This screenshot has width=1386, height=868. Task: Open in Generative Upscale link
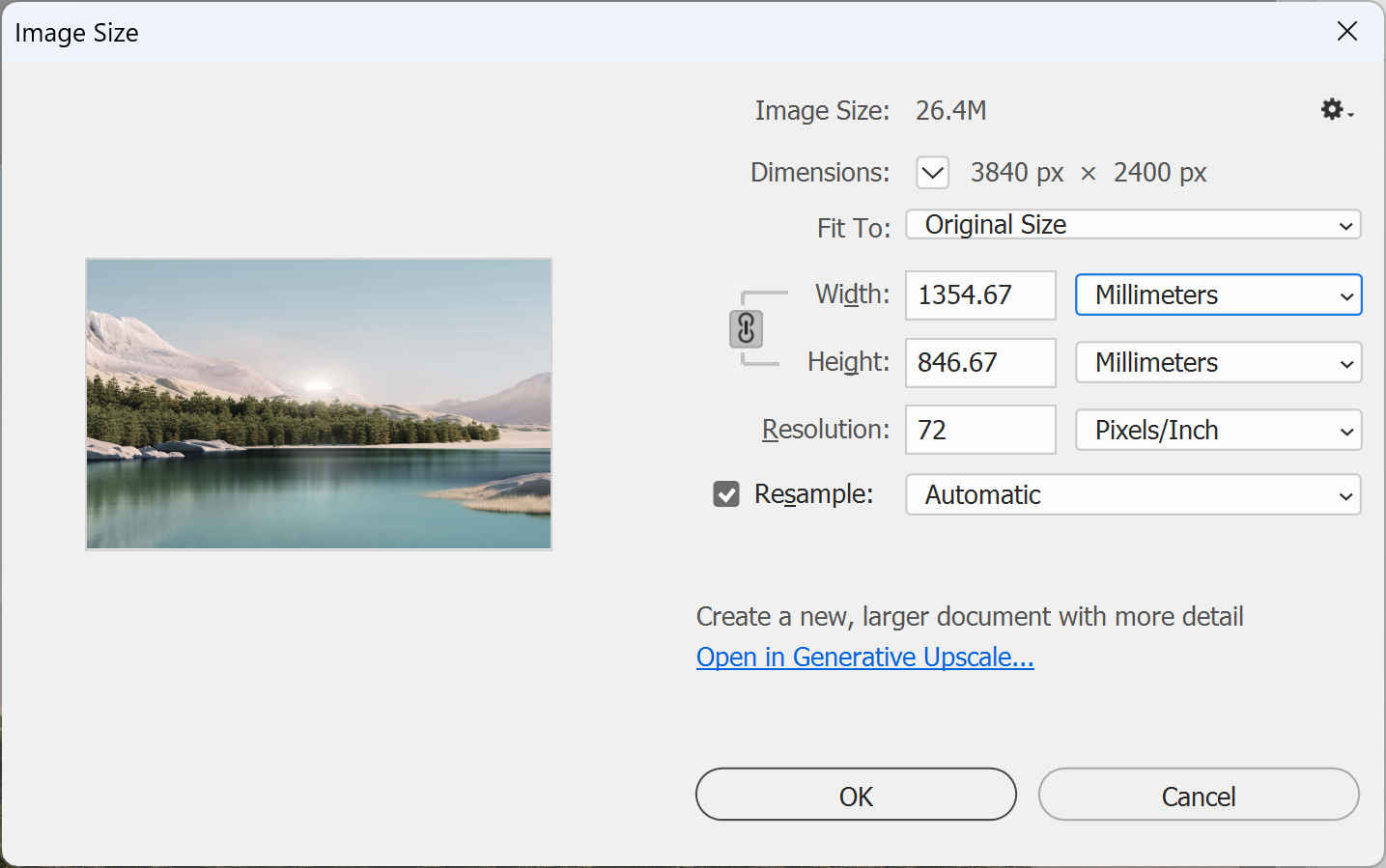pos(865,658)
